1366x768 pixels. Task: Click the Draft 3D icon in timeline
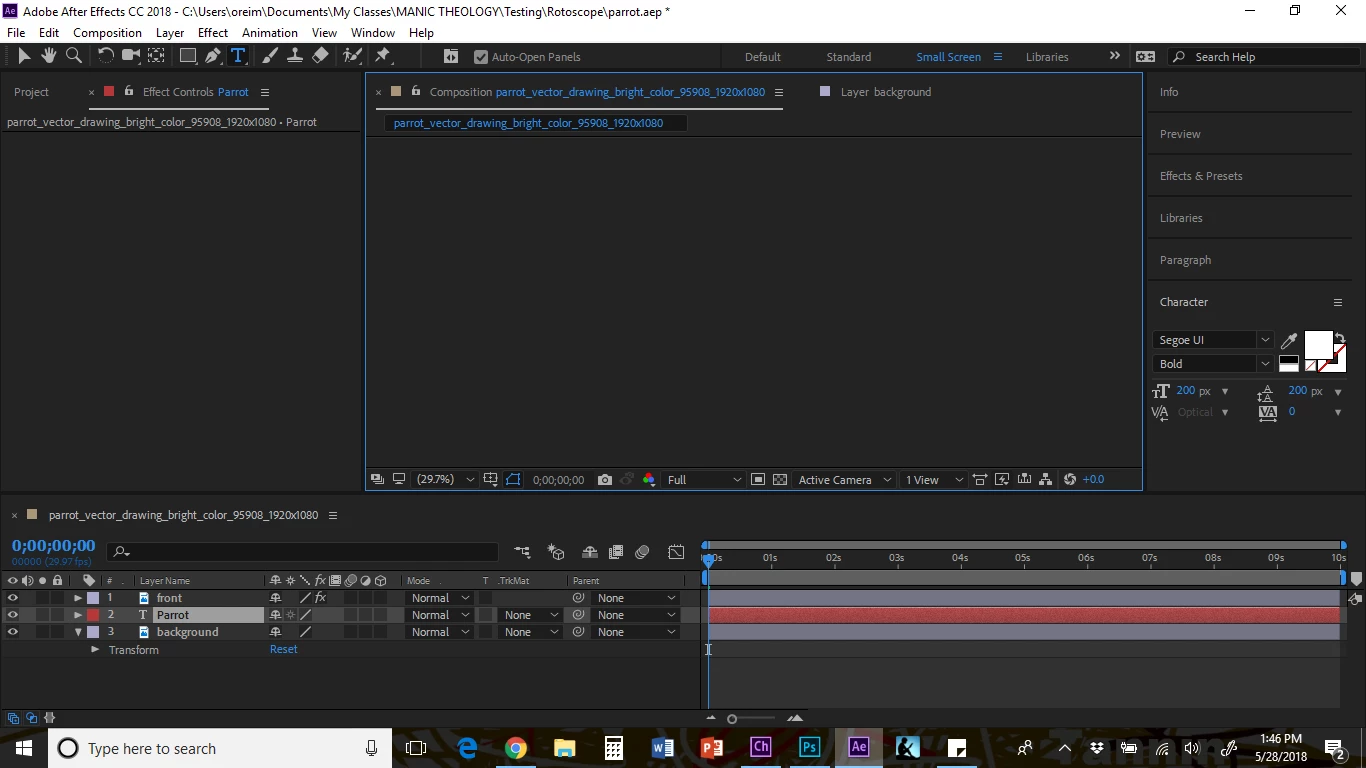(x=556, y=552)
